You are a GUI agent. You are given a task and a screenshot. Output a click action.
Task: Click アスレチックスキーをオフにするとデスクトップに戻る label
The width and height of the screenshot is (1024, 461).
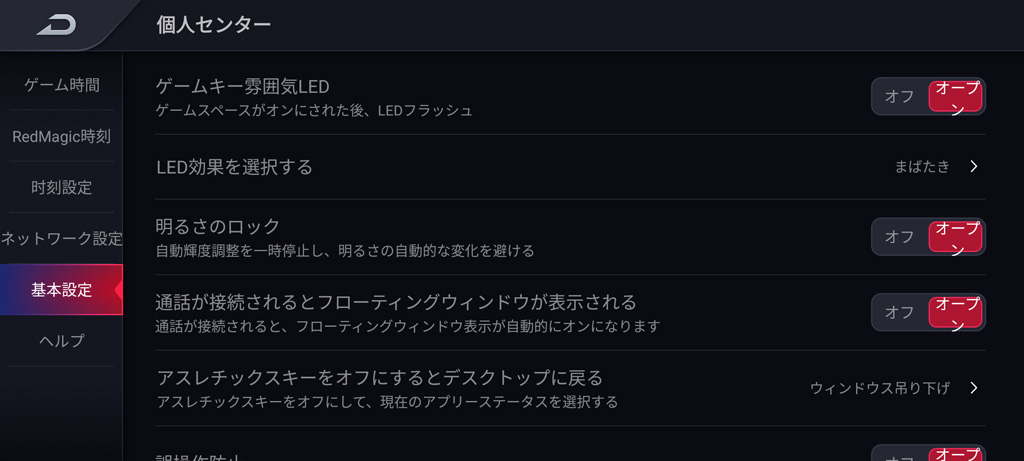(x=380, y=378)
